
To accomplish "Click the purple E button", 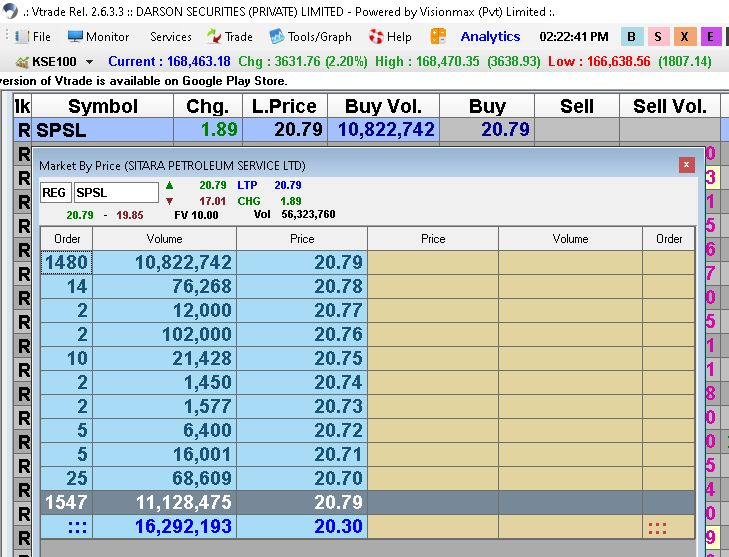I will point(710,36).
